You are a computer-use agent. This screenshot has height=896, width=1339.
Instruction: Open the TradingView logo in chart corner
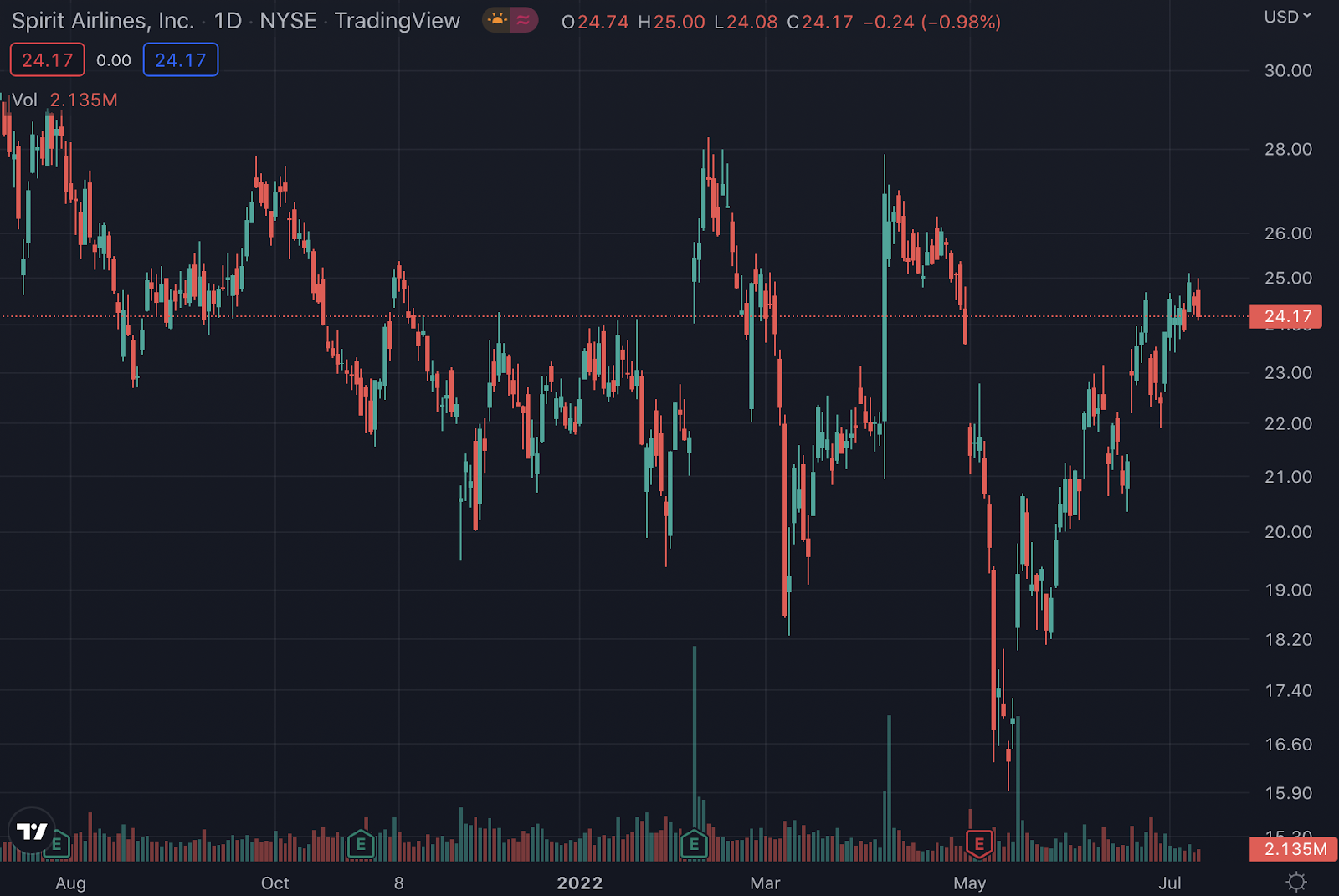[x=32, y=831]
